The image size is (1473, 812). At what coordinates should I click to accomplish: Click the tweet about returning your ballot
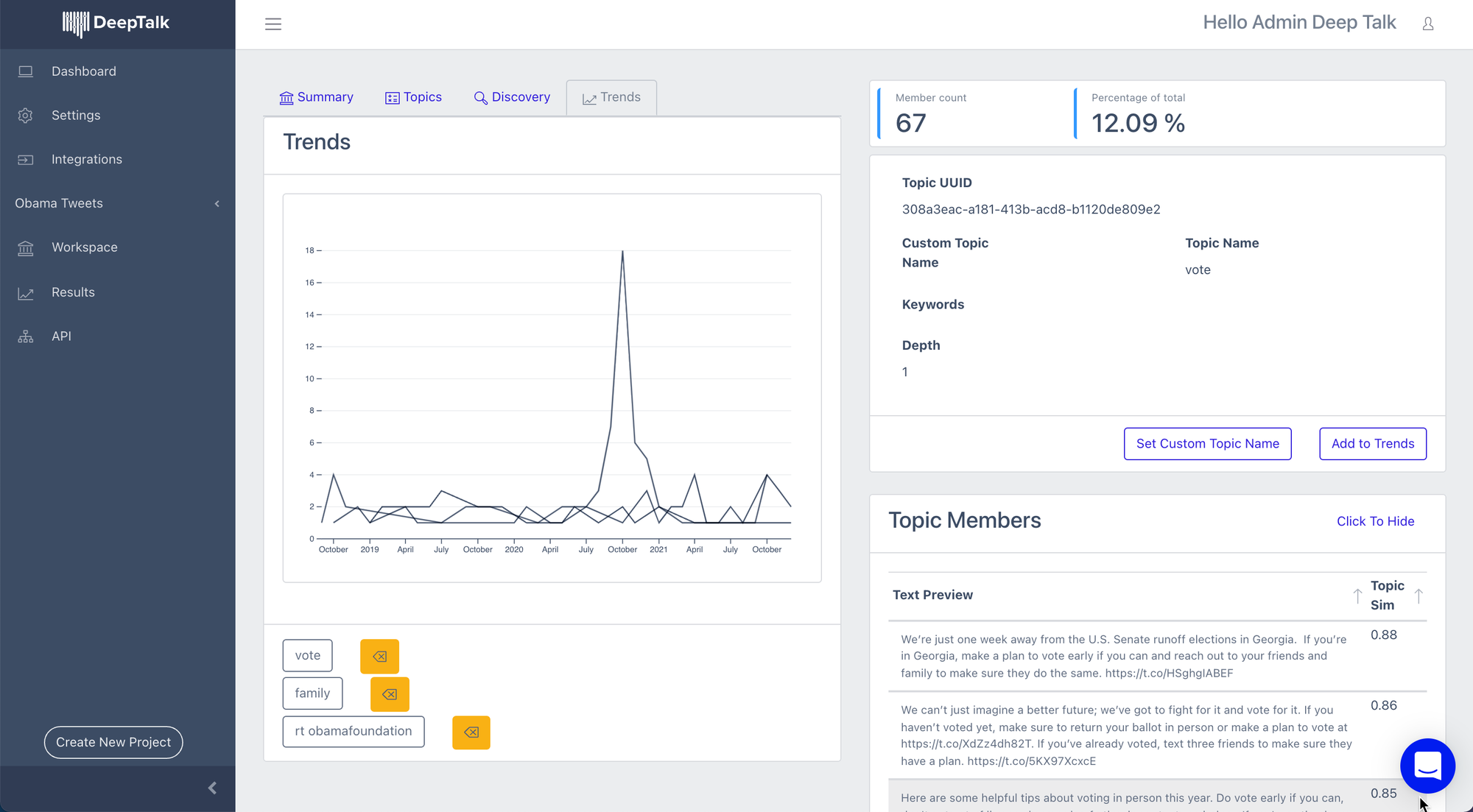1127,735
